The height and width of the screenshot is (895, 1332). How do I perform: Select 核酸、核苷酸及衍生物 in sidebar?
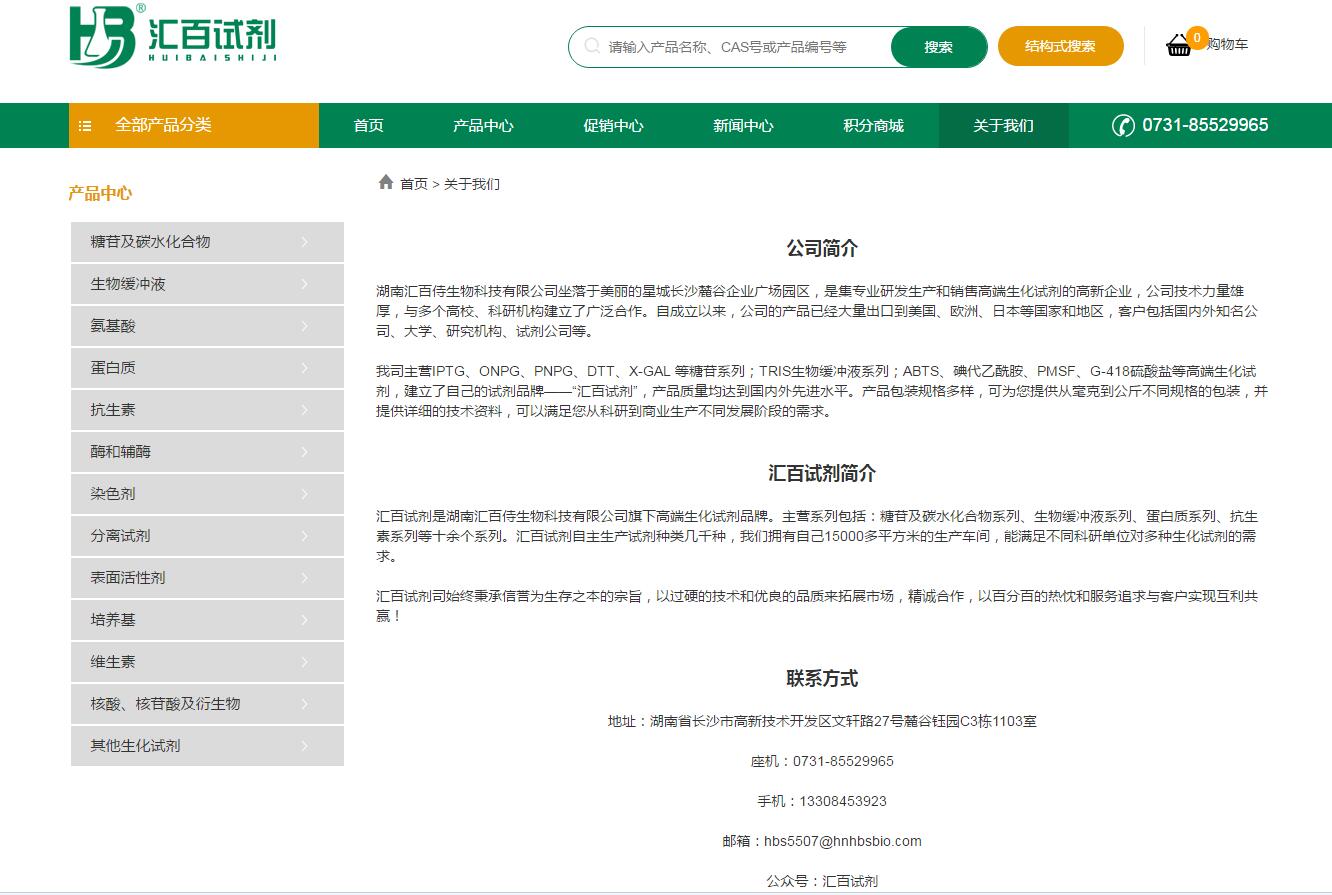point(165,704)
